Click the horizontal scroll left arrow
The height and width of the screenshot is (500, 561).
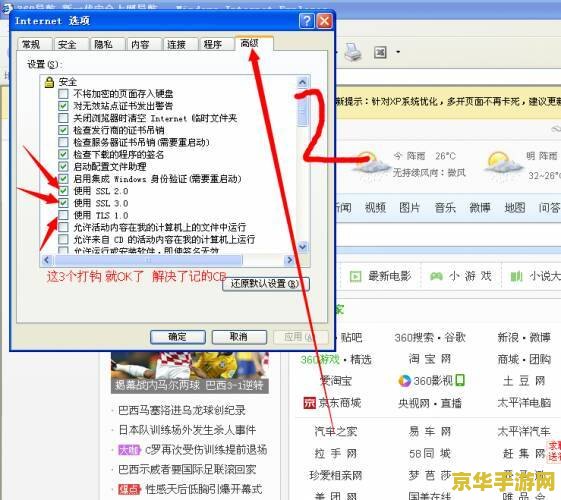point(47,260)
